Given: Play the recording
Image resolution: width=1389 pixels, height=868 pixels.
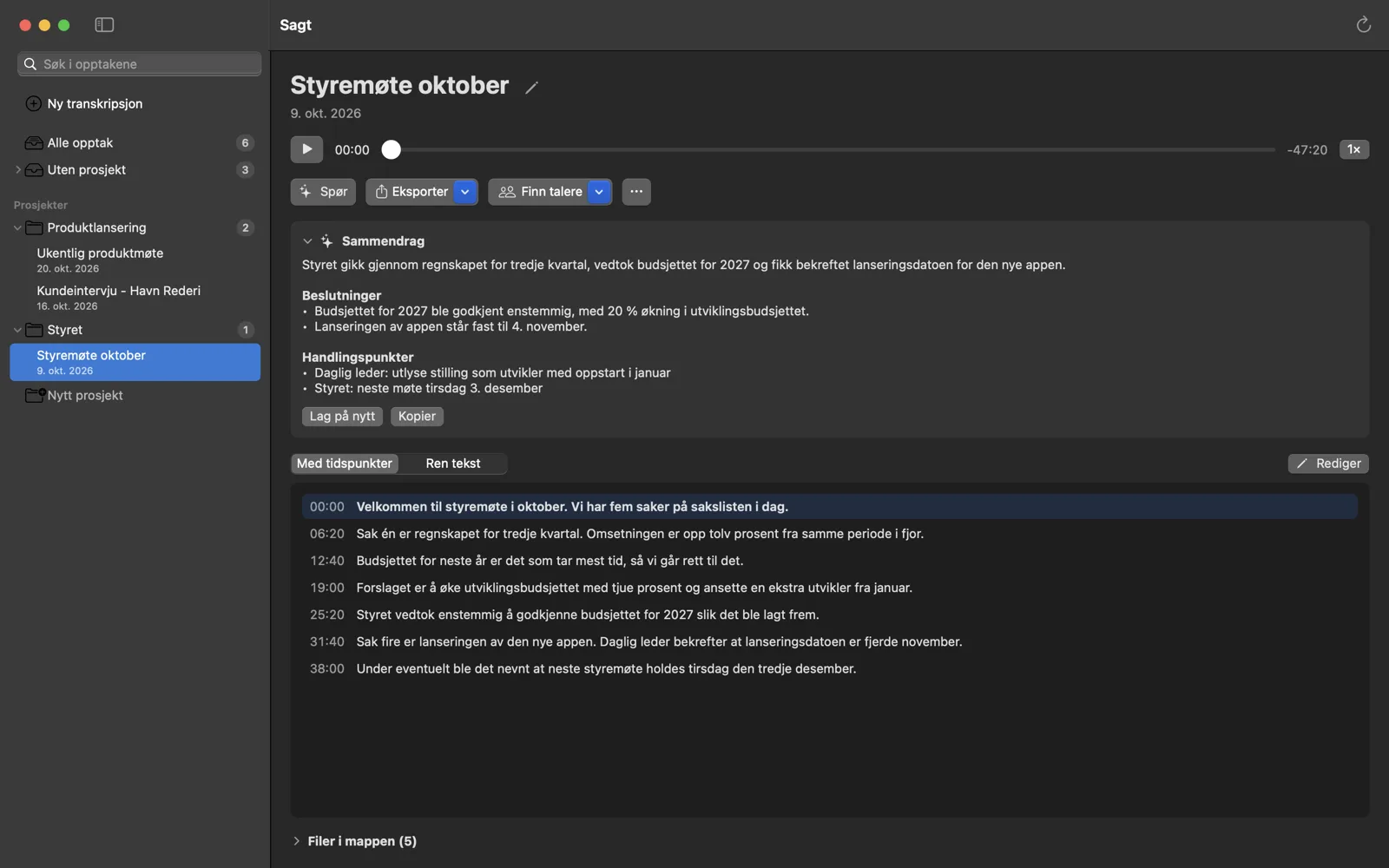Looking at the screenshot, I should coord(306,149).
